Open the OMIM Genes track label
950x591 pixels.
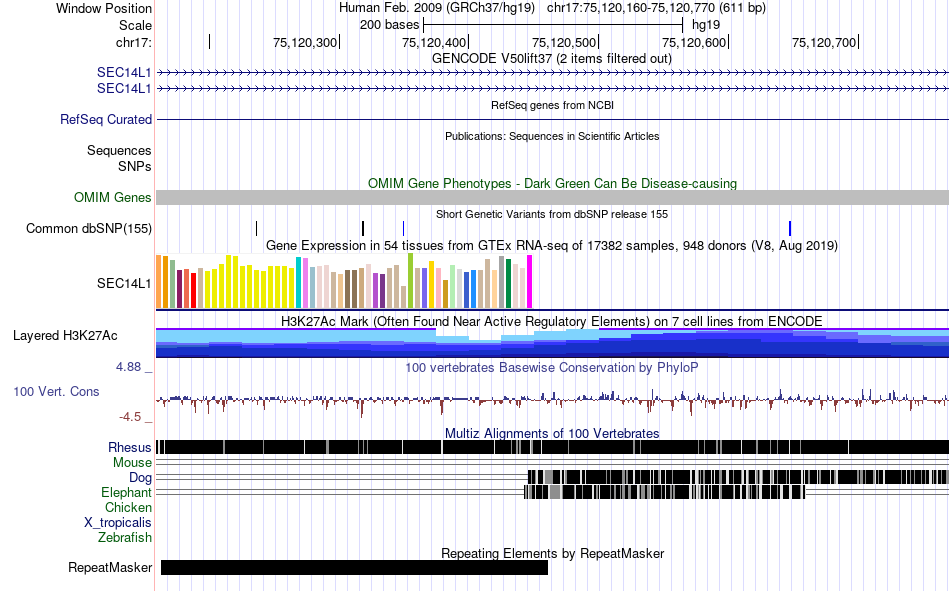coord(112,198)
